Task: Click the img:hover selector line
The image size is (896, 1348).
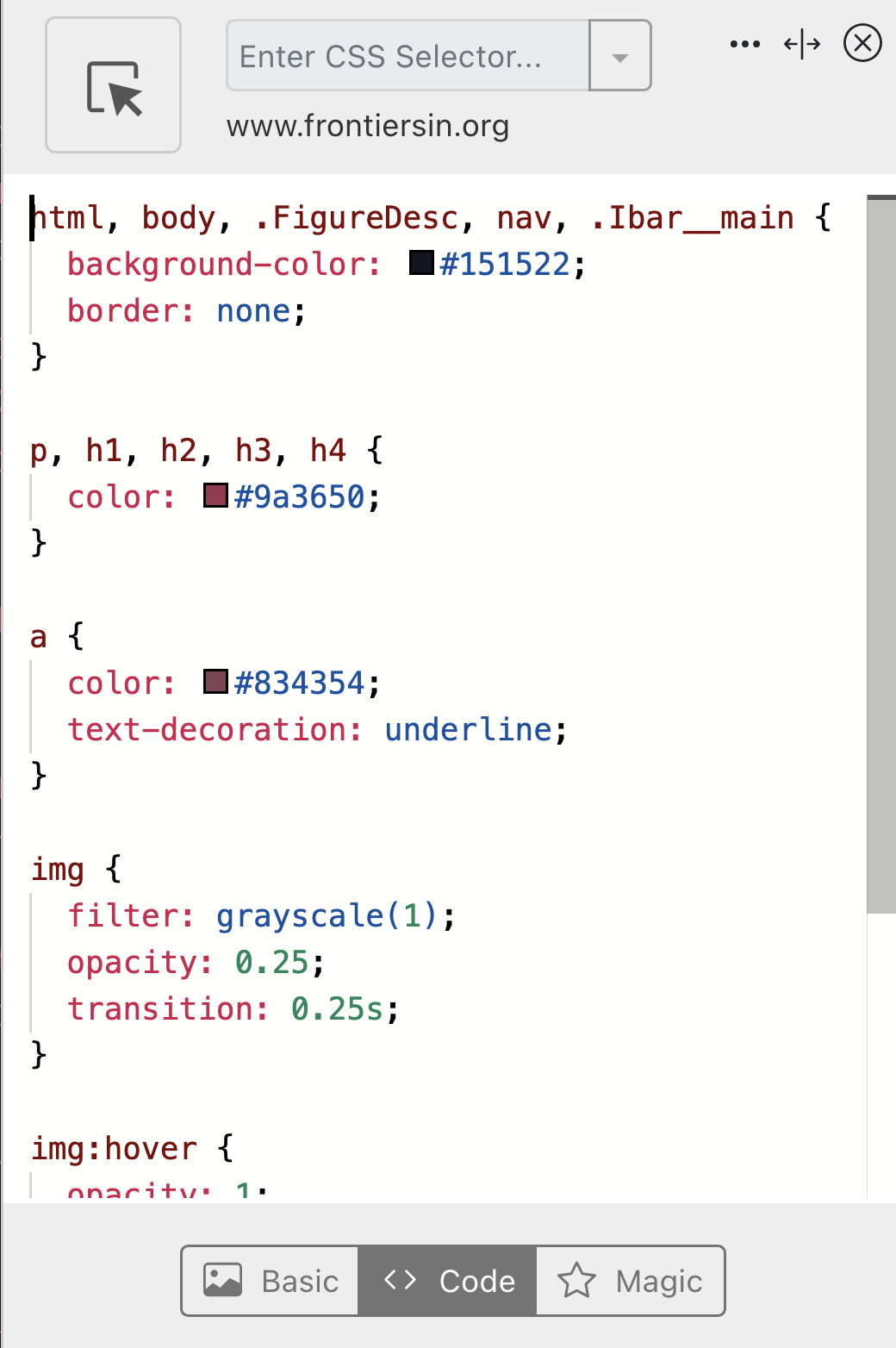Action: [x=132, y=1149]
